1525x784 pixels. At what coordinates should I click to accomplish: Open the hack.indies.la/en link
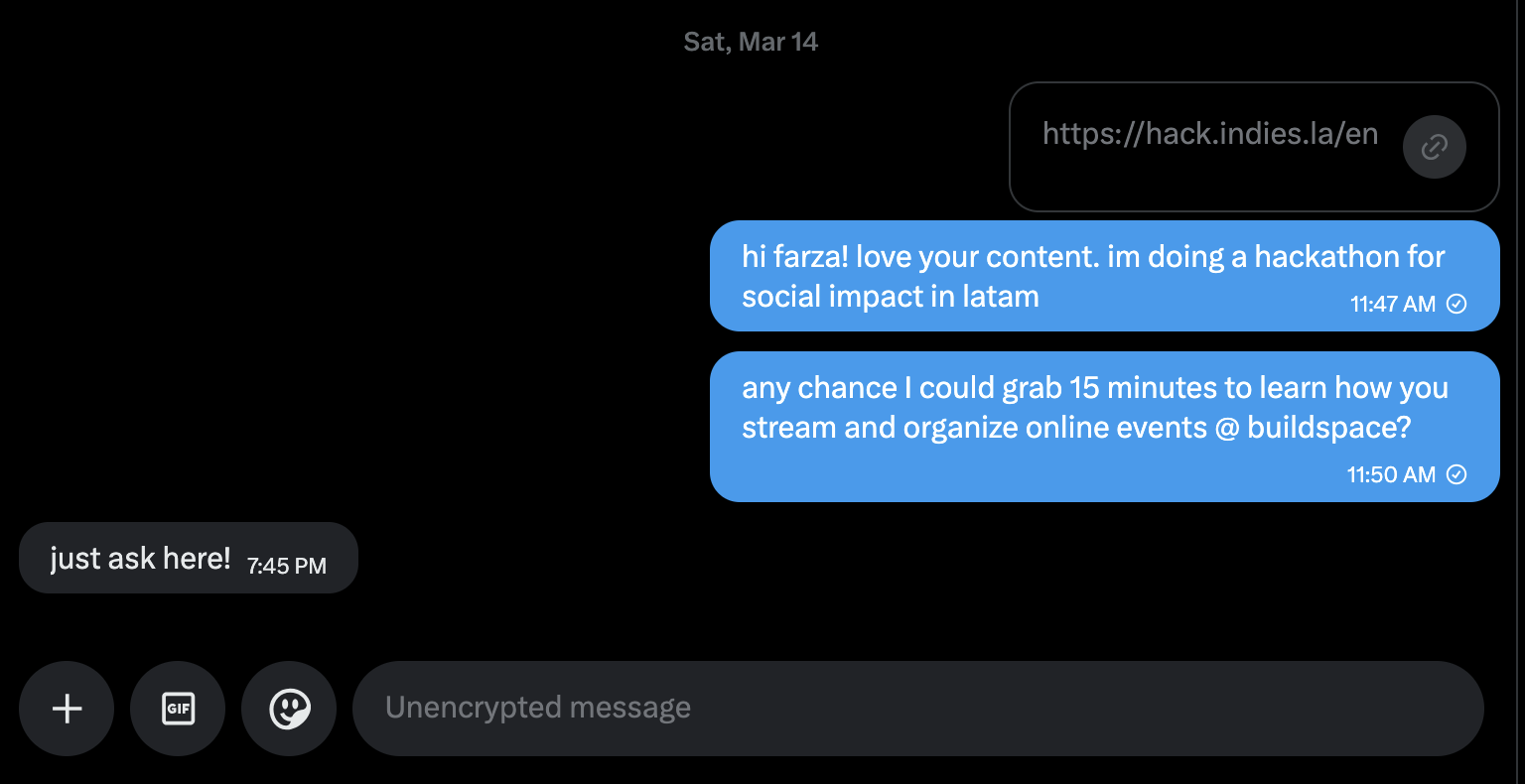[x=1209, y=134]
